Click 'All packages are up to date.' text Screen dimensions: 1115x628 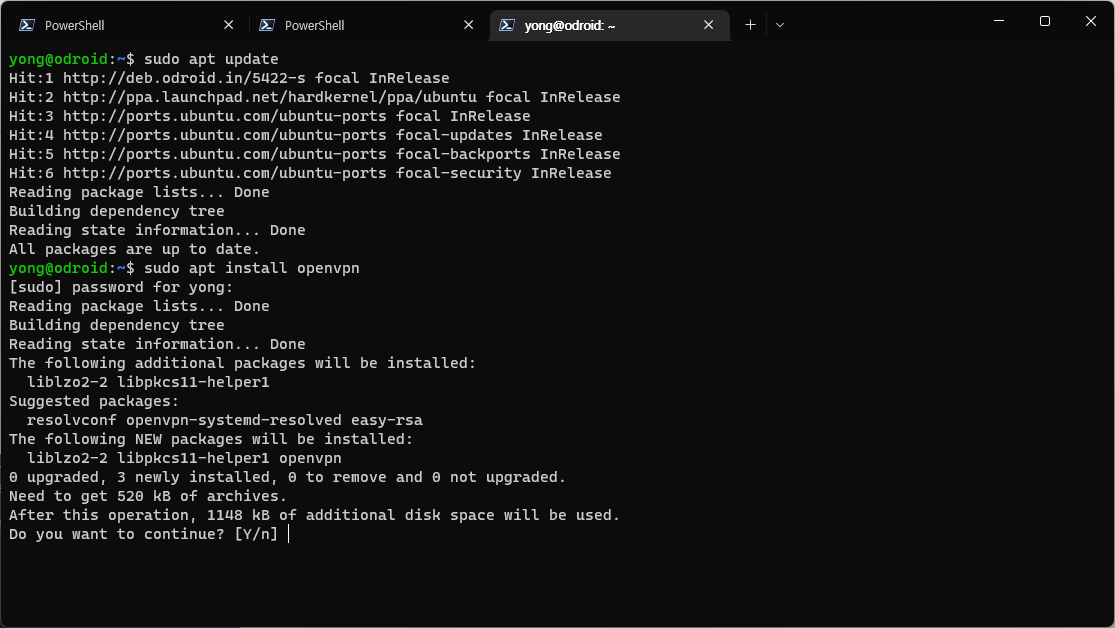(x=134, y=249)
